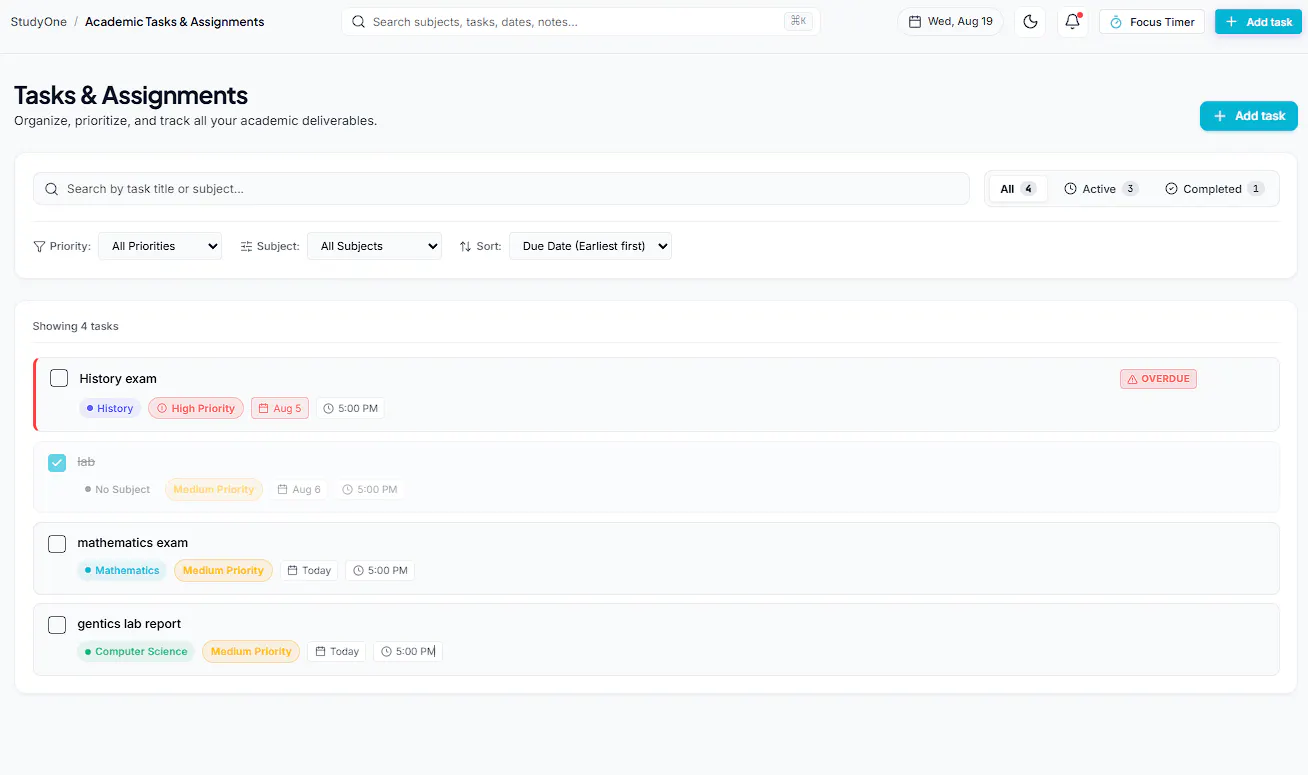
Task: Click the Sort arrows icon
Action: 465,246
